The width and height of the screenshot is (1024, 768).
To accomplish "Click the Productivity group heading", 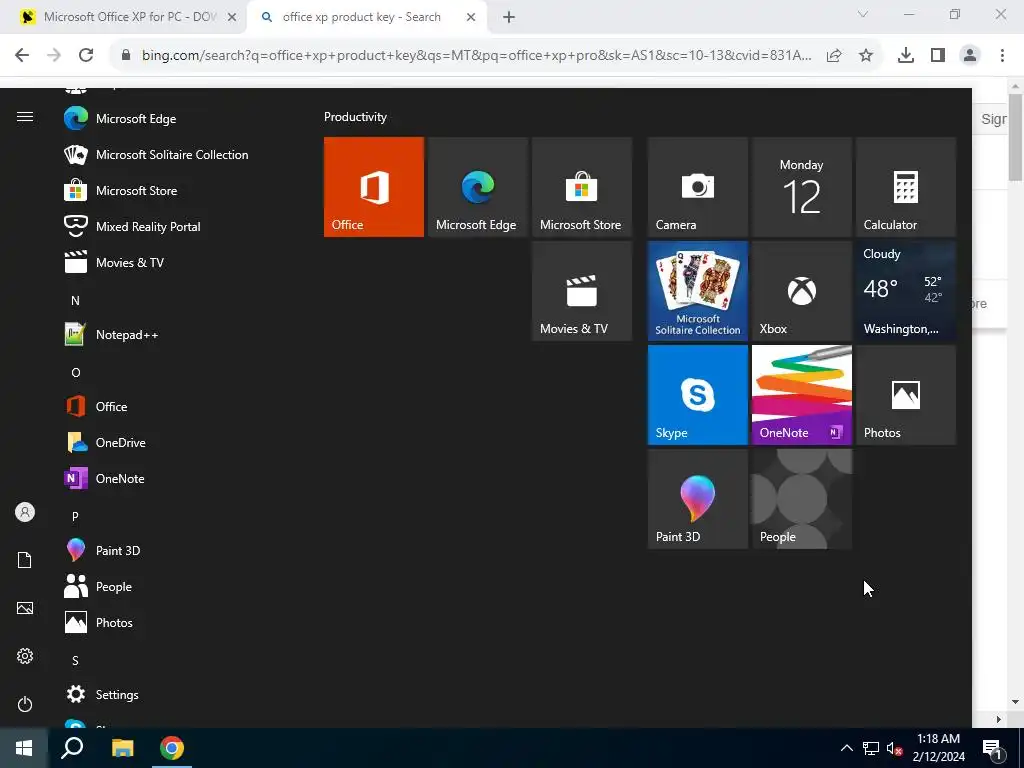I will point(355,117).
